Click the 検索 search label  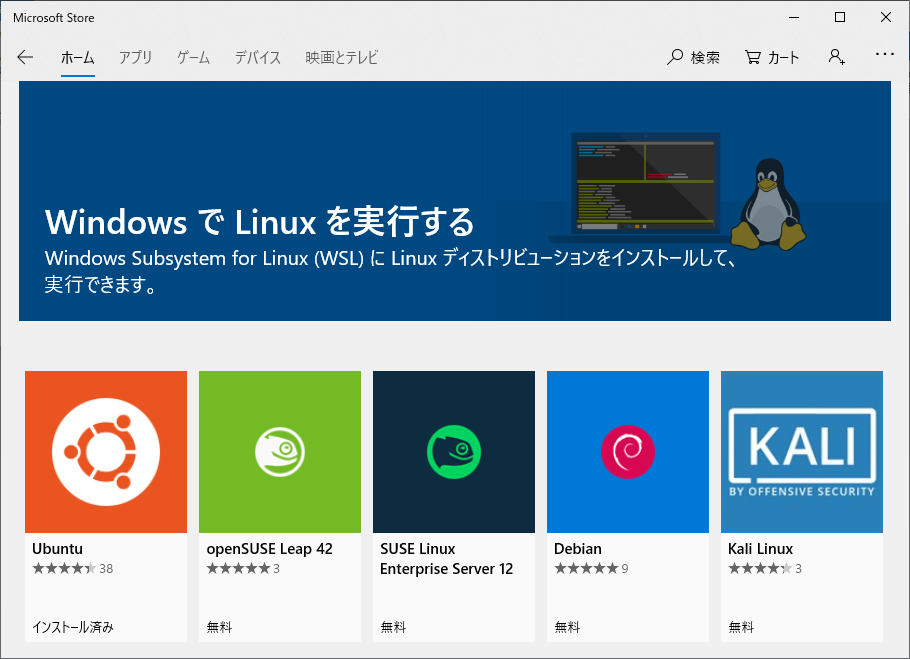(705, 57)
